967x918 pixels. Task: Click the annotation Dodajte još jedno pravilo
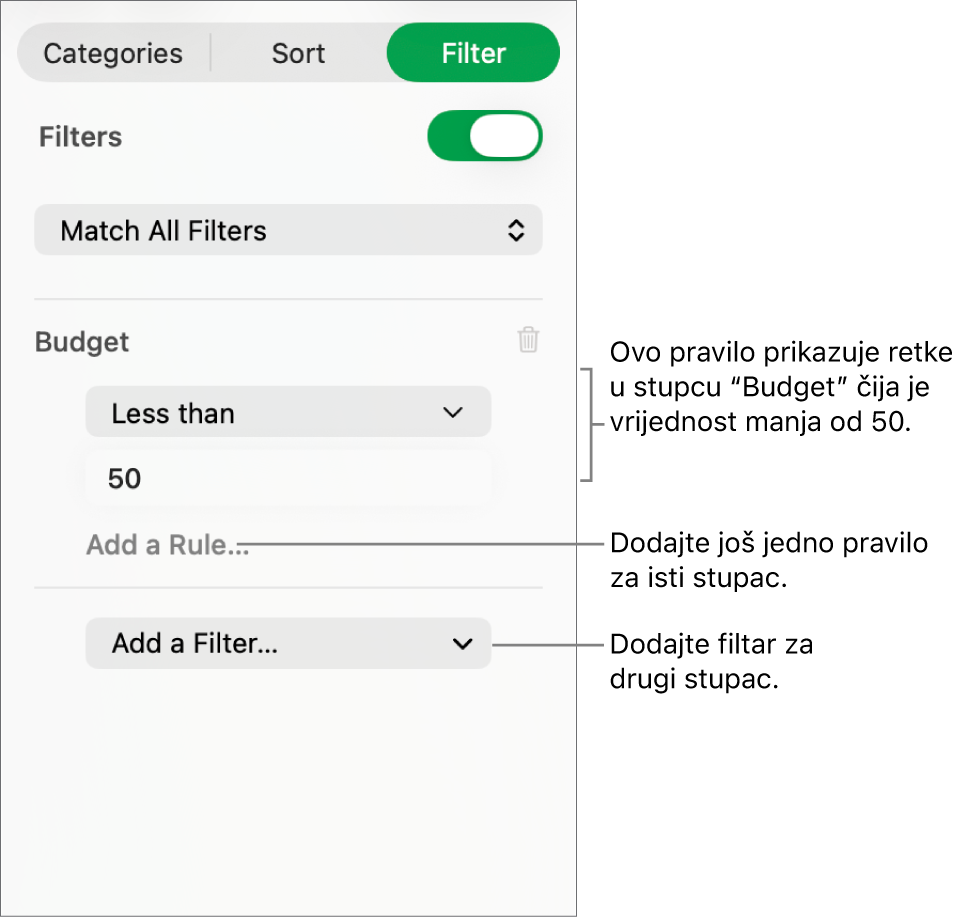(768, 560)
